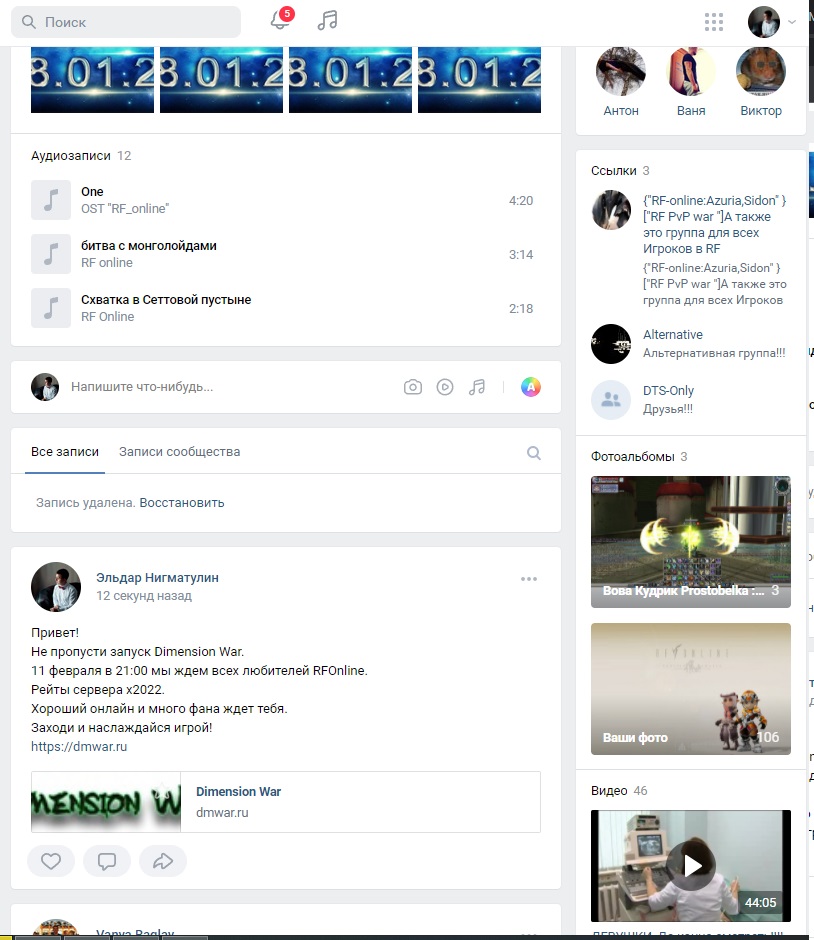Viewport: 814px width, 940px height.
Task: Click the Поиск search field
Action: pos(126,22)
